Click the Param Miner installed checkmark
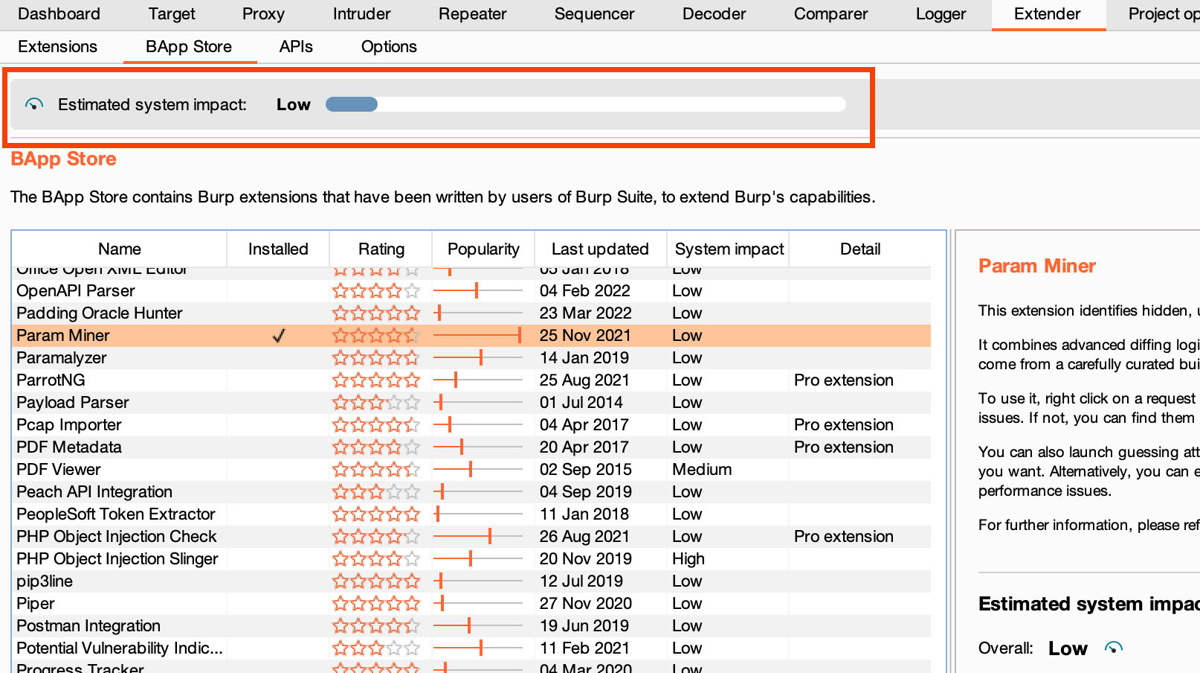The image size is (1200, 673). 278,336
